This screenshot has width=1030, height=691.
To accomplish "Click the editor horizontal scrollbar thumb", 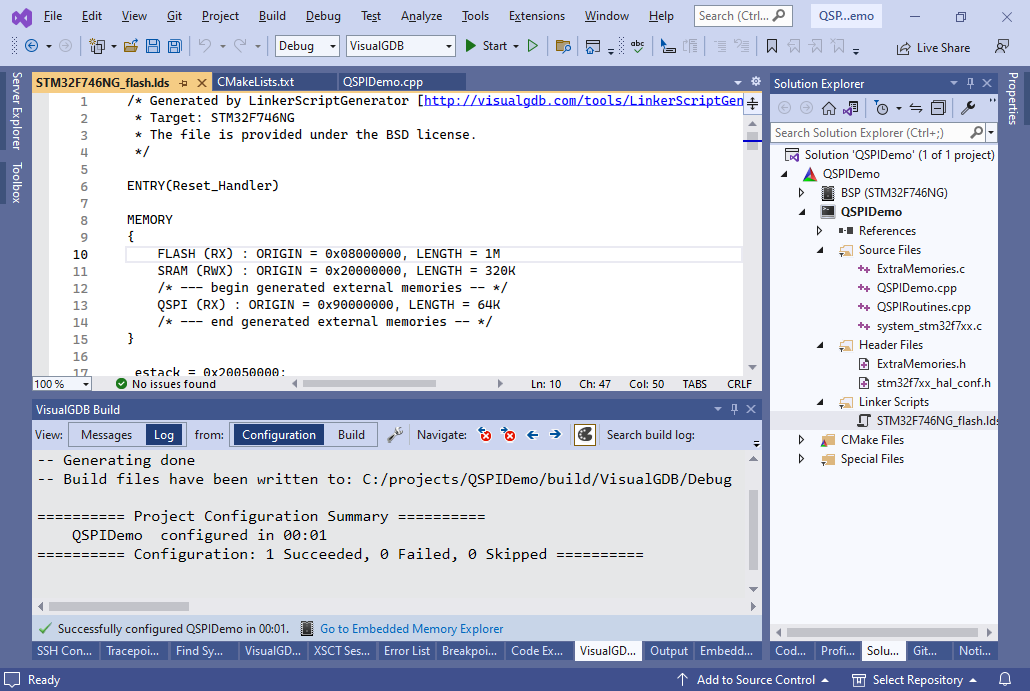I will (369, 384).
